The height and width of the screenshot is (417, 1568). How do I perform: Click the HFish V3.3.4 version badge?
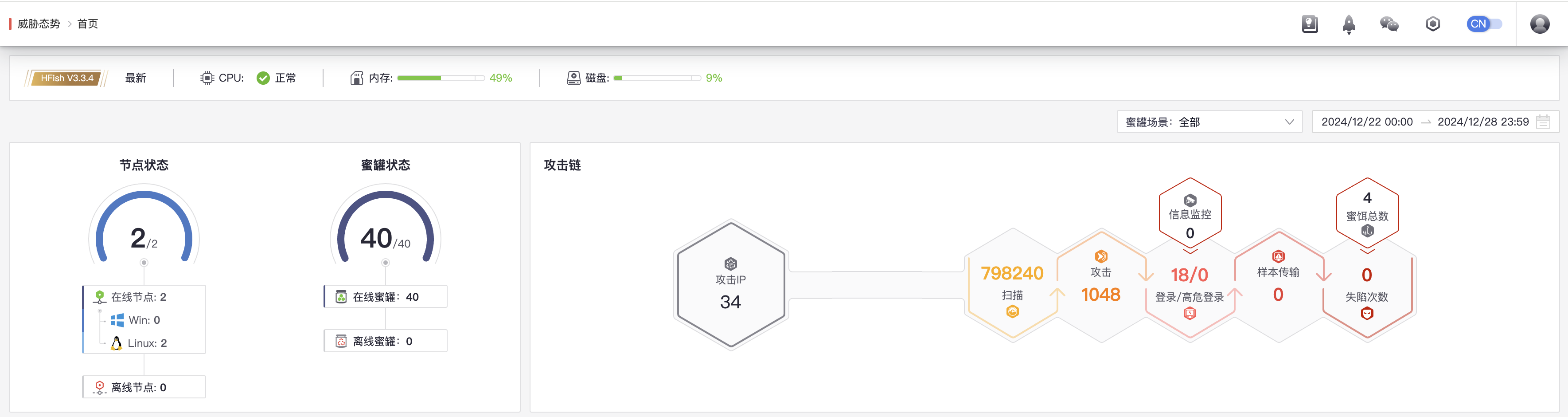click(66, 78)
